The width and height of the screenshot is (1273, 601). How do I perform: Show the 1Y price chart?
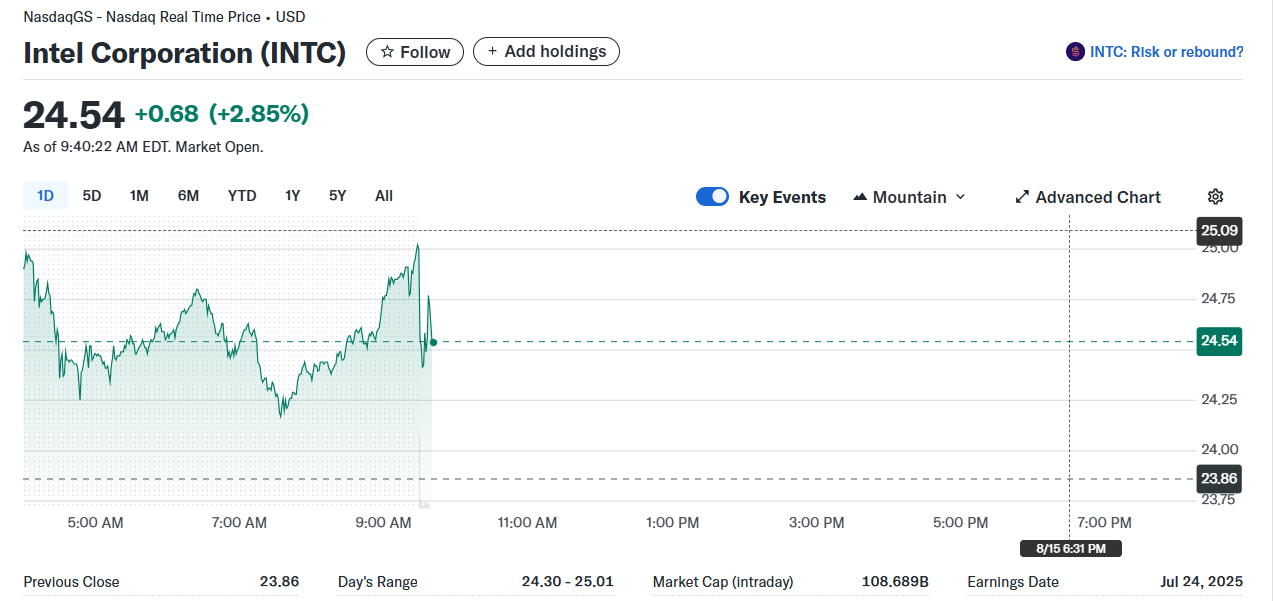[x=292, y=196]
